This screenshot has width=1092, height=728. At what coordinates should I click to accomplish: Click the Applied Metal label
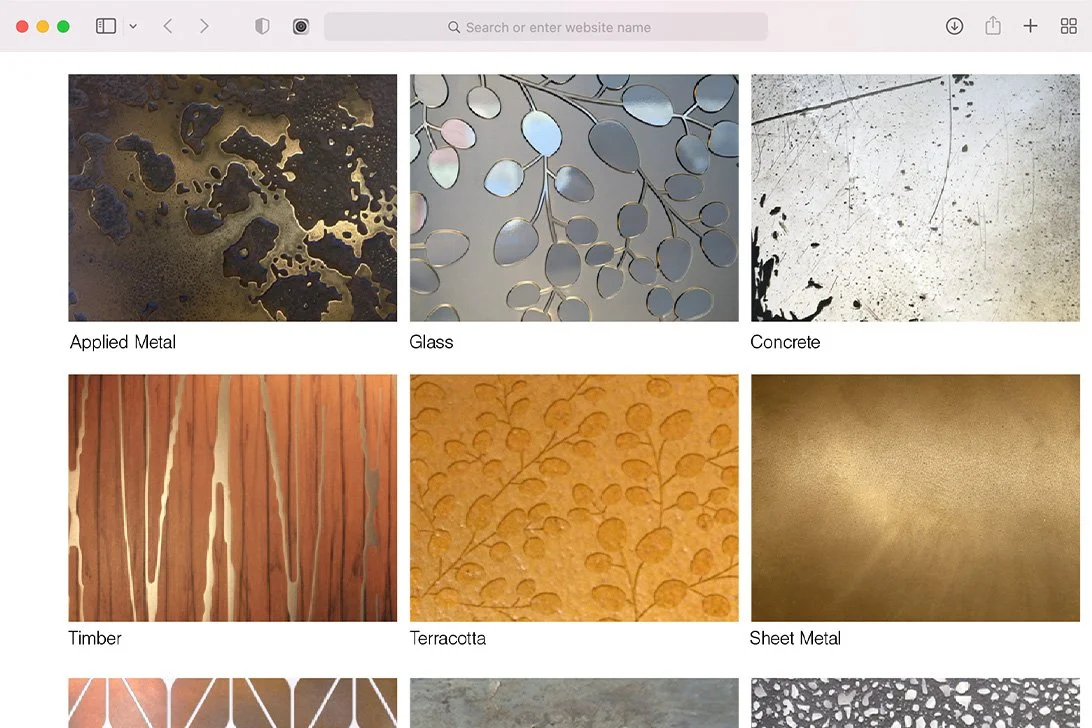tap(123, 342)
